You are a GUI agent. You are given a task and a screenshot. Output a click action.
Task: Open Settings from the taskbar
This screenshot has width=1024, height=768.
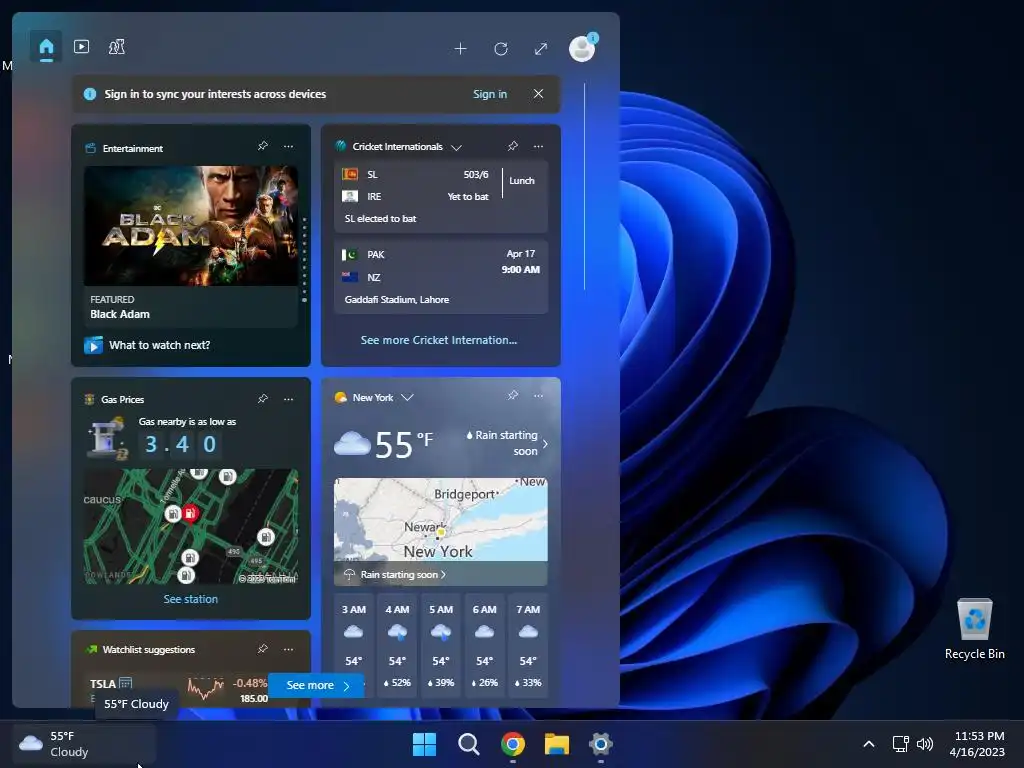601,744
